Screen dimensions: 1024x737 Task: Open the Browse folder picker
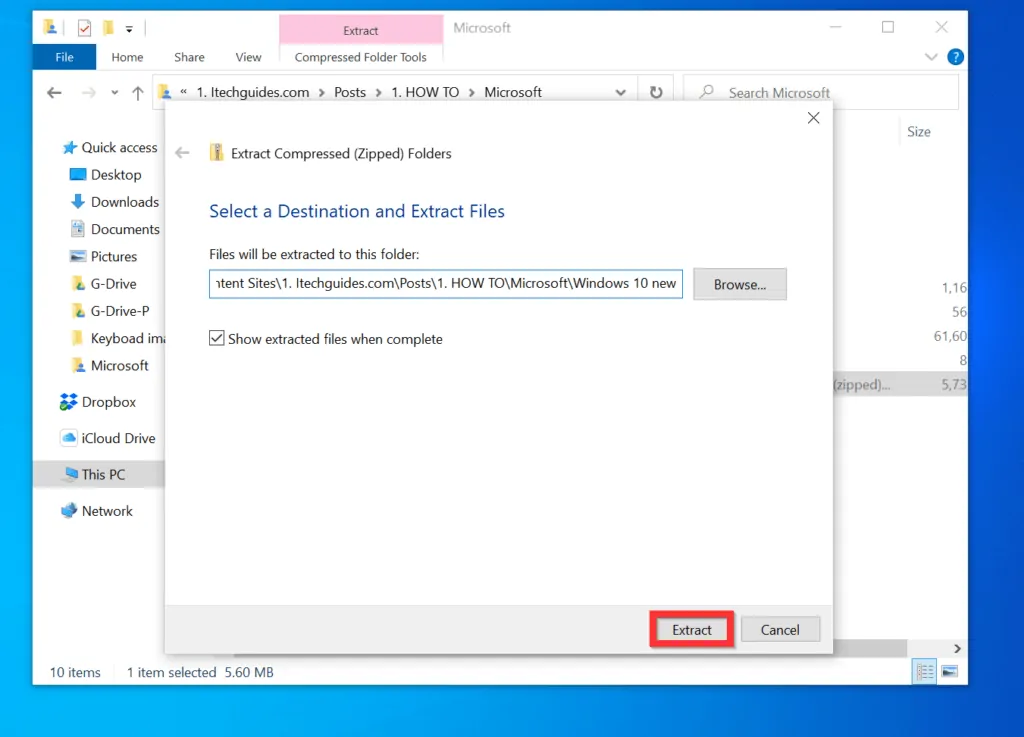pyautogui.click(x=739, y=284)
